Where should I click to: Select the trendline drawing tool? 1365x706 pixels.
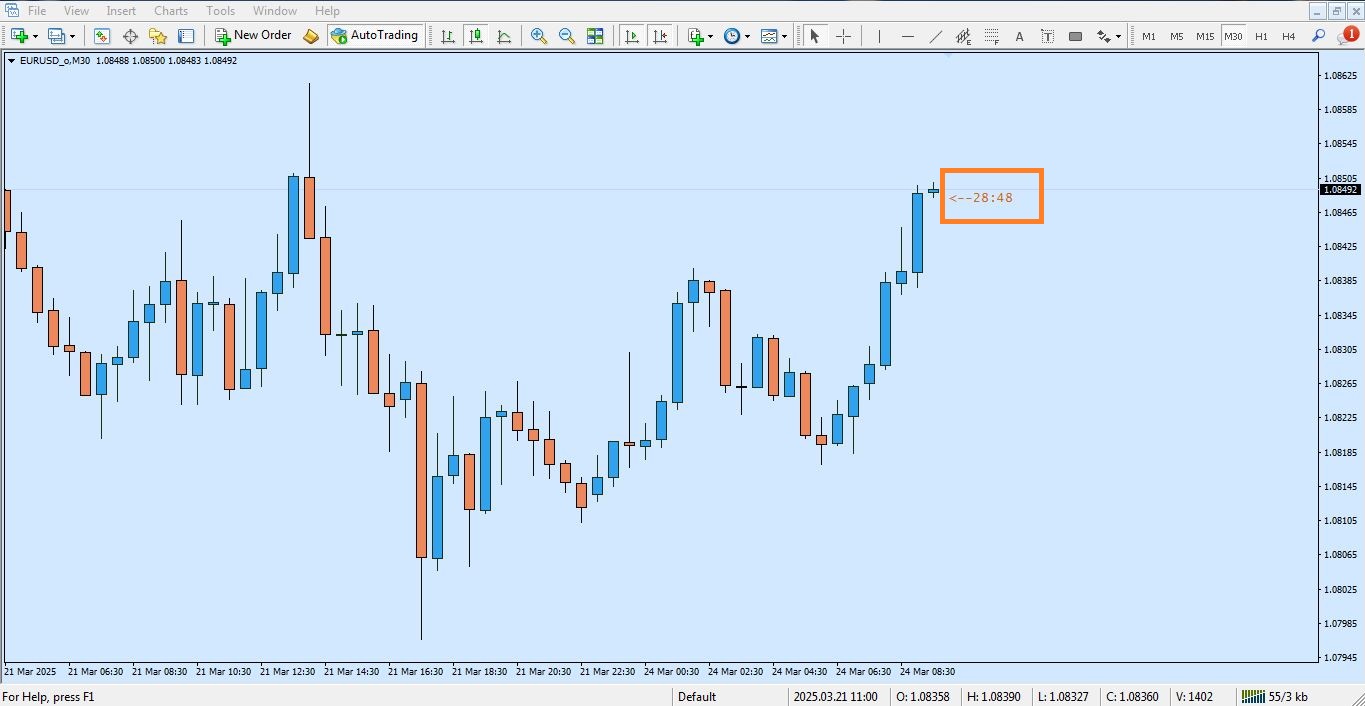tap(935, 36)
